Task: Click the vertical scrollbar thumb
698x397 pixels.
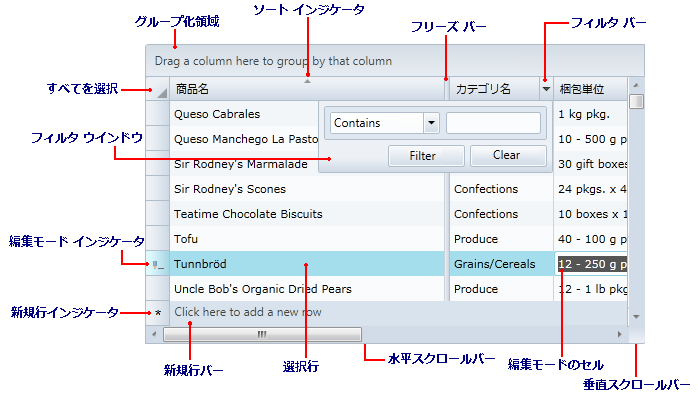Action: point(637,101)
